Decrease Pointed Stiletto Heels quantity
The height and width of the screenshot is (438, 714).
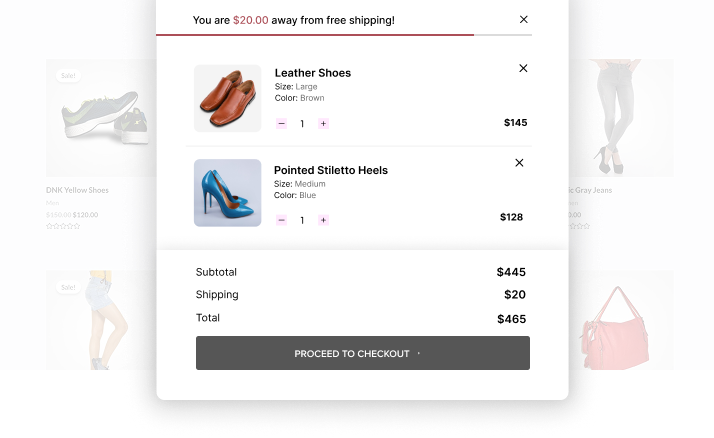click(x=281, y=220)
